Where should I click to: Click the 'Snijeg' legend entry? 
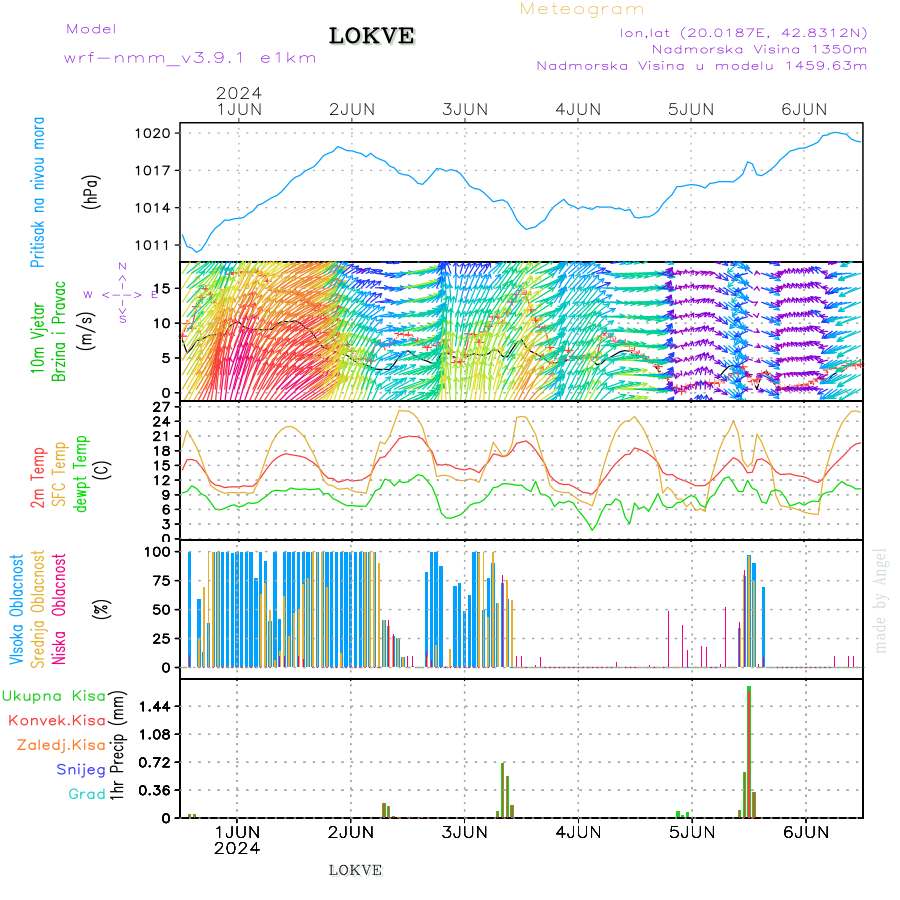point(81,770)
